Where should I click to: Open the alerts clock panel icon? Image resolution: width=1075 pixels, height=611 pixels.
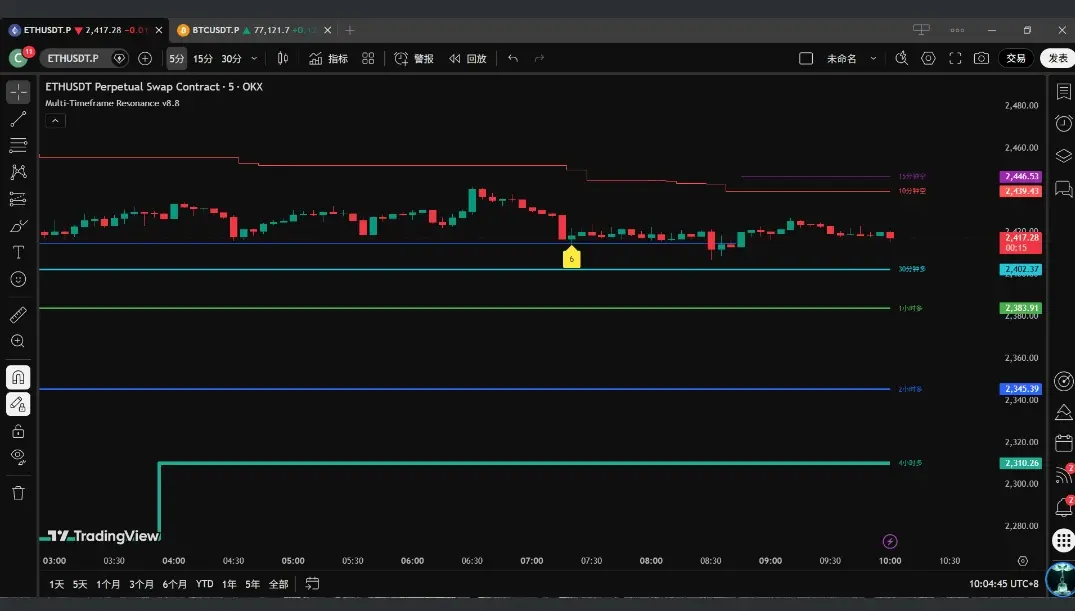(x=1063, y=123)
